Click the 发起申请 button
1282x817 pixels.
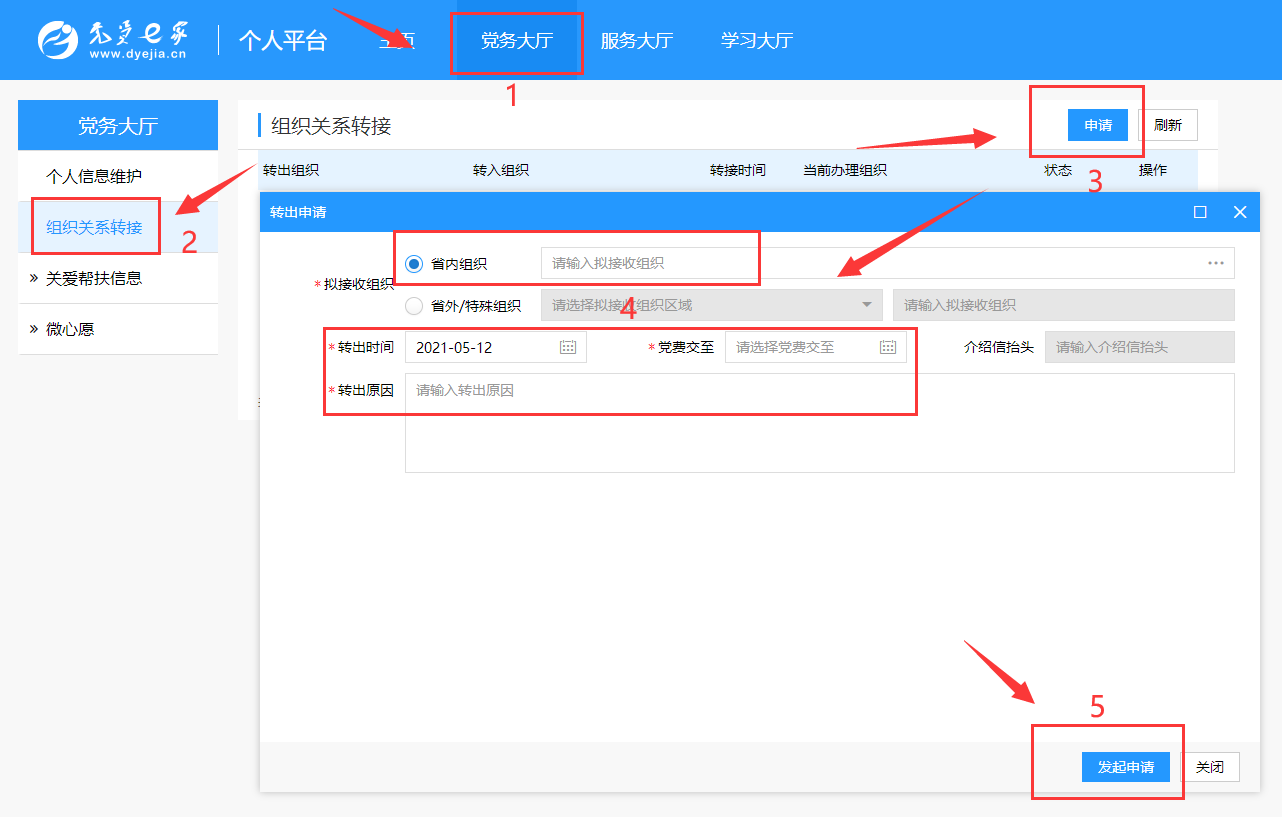1125,767
